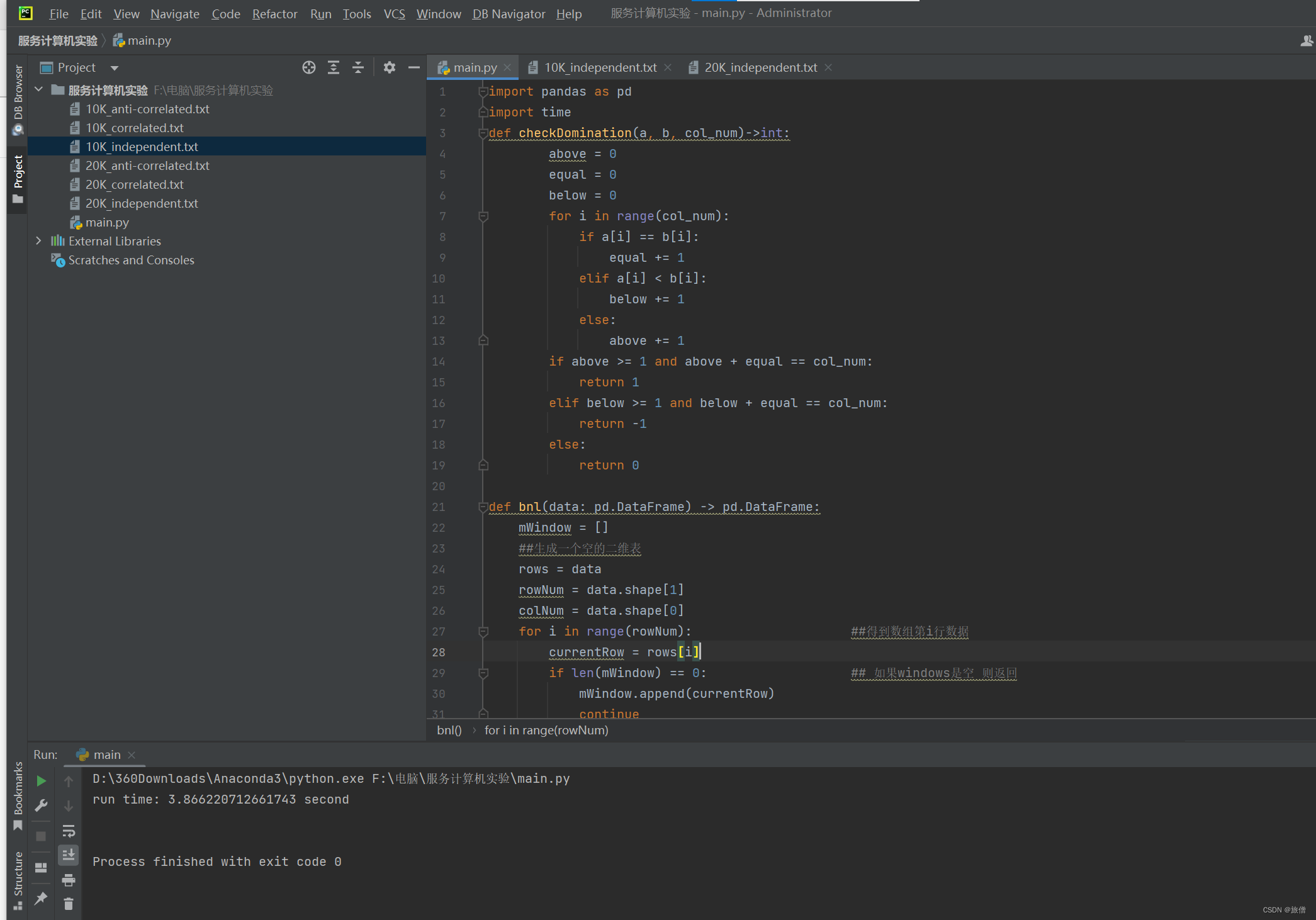Open the DB Navigator menu
The image size is (1316, 920).
[509, 14]
